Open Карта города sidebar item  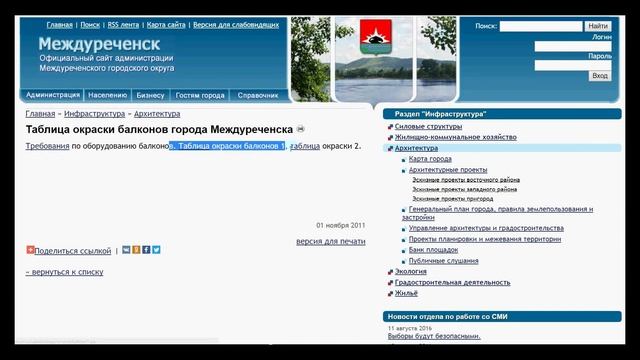point(430,159)
